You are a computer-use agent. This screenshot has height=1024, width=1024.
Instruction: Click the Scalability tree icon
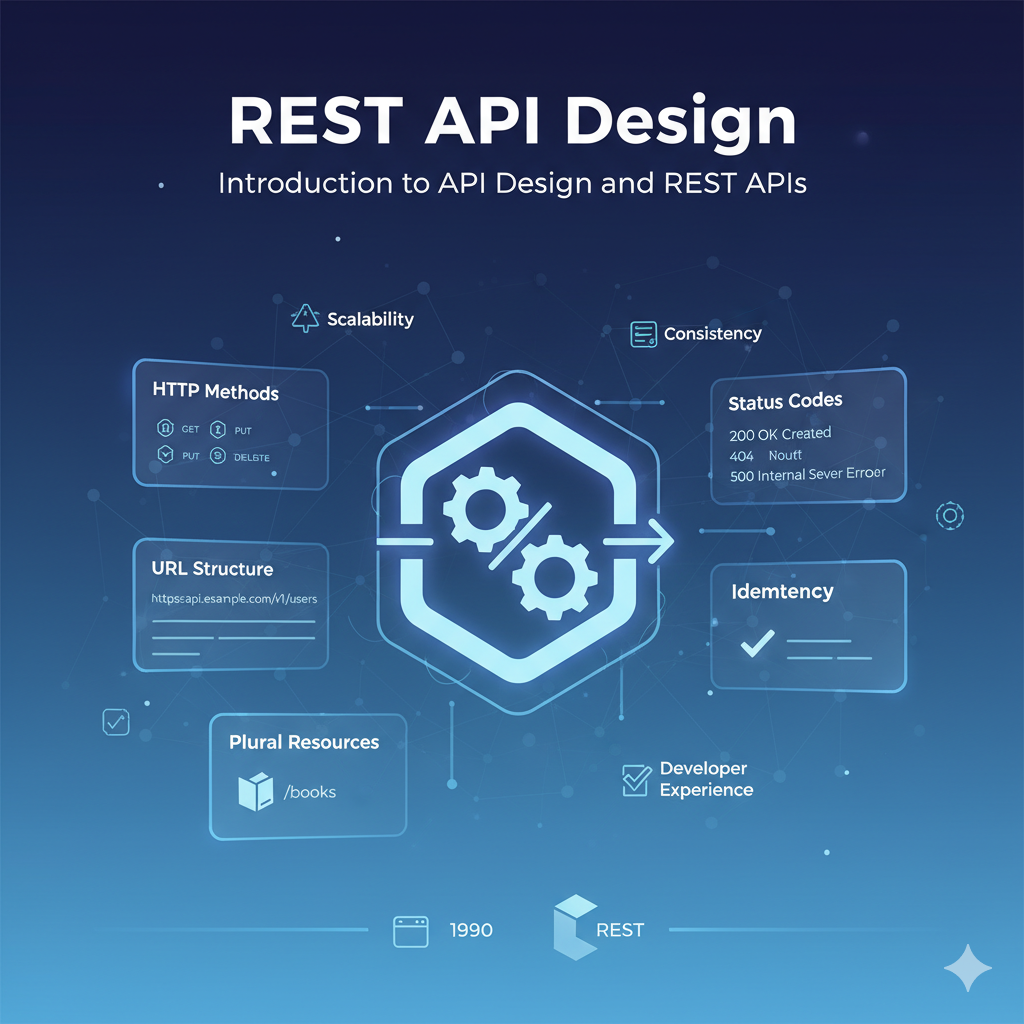pyautogui.click(x=305, y=318)
